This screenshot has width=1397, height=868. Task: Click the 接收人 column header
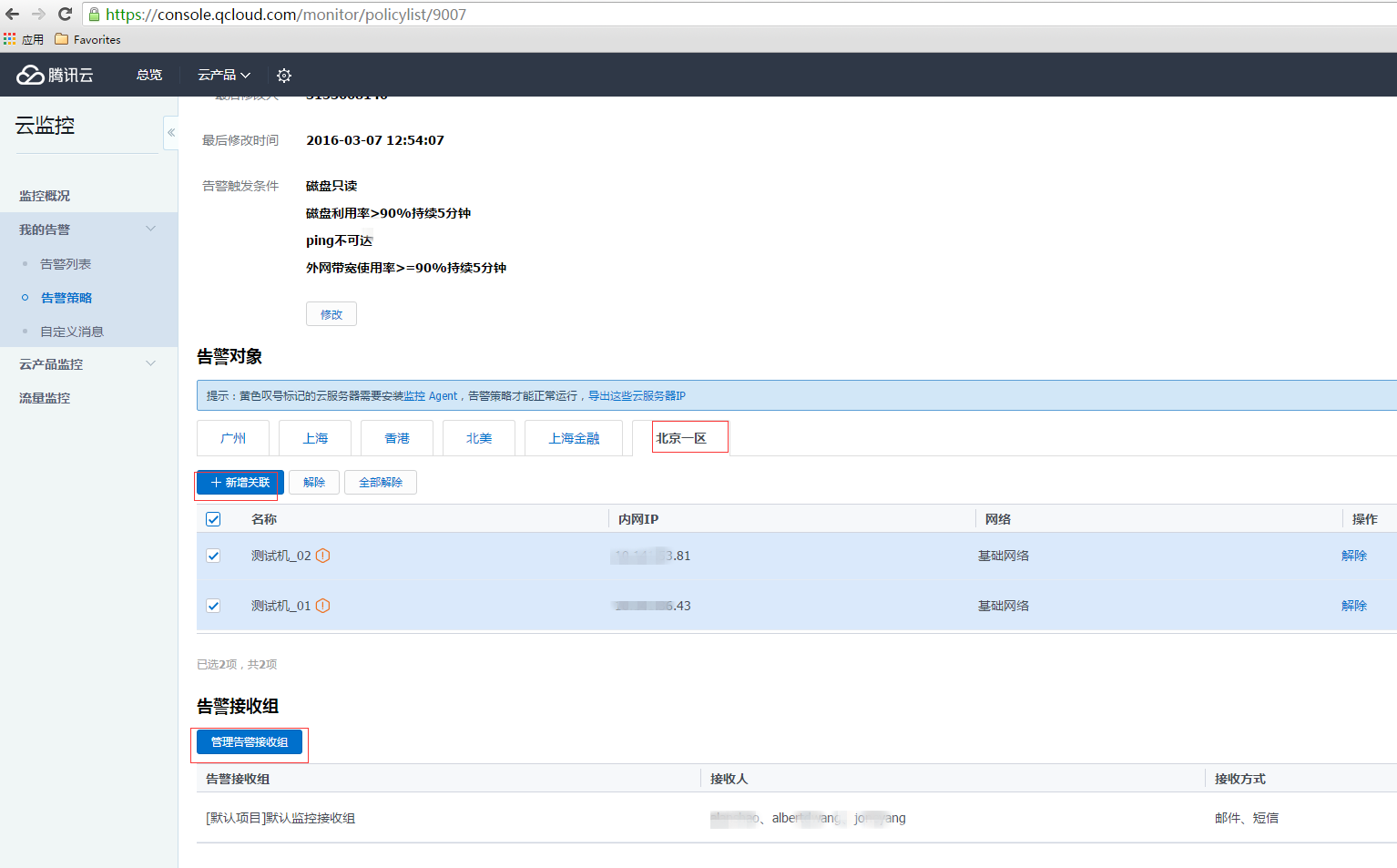(x=729, y=779)
